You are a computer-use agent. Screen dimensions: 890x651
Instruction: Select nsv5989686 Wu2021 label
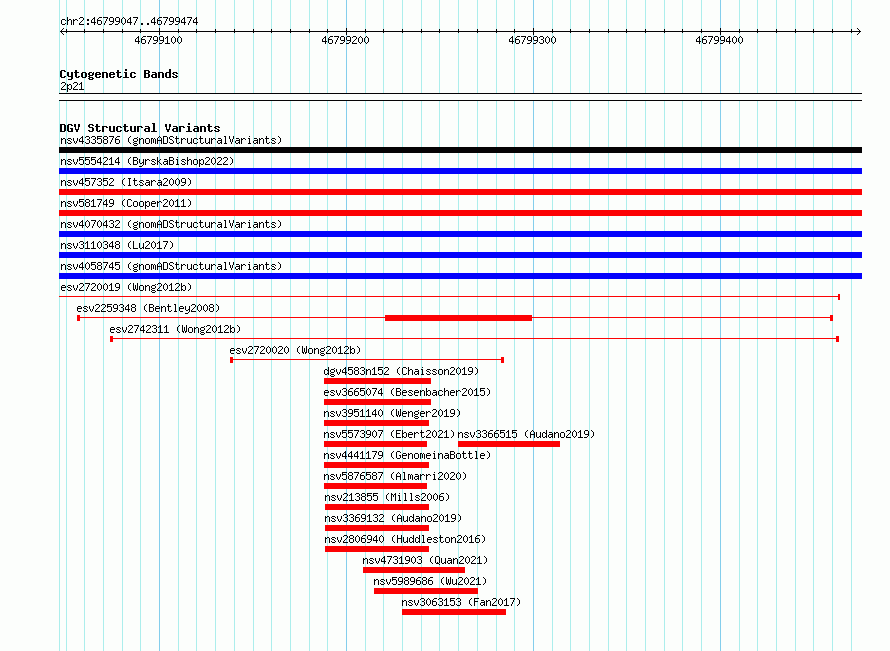pos(430,581)
